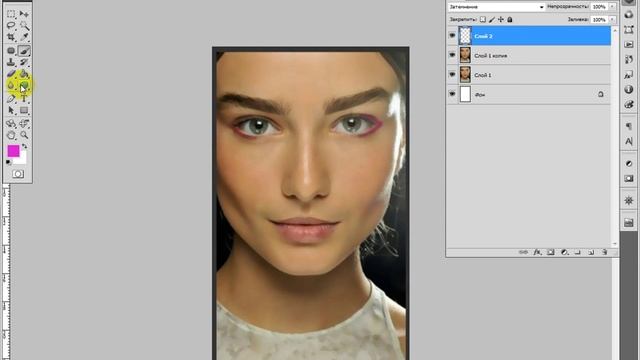Swap foreground and background colors
Viewport: 640px width, 360px height.
click(x=24, y=146)
